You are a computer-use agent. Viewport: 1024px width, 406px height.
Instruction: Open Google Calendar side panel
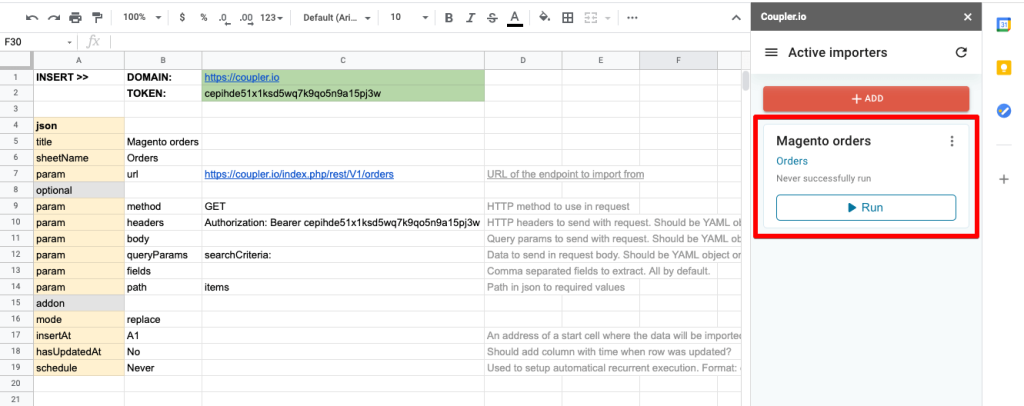(x=1004, y=25)
